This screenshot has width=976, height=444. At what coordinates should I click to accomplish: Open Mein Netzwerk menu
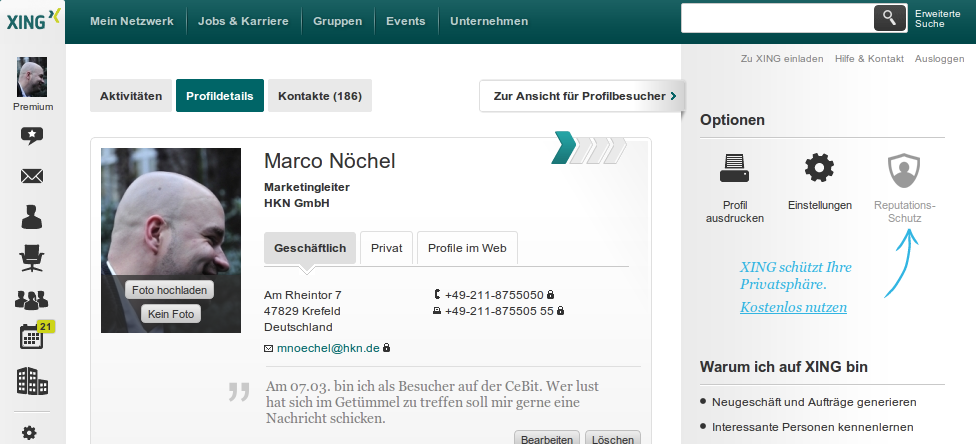point(131,21)
